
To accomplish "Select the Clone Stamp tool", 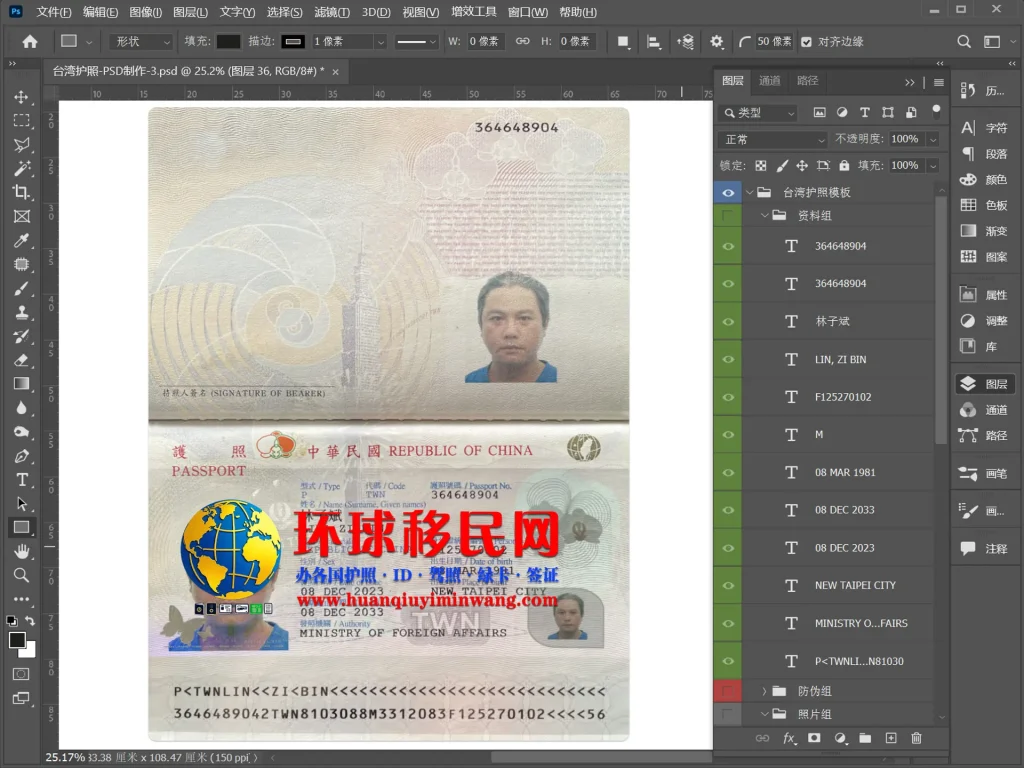I will (22, 312).
